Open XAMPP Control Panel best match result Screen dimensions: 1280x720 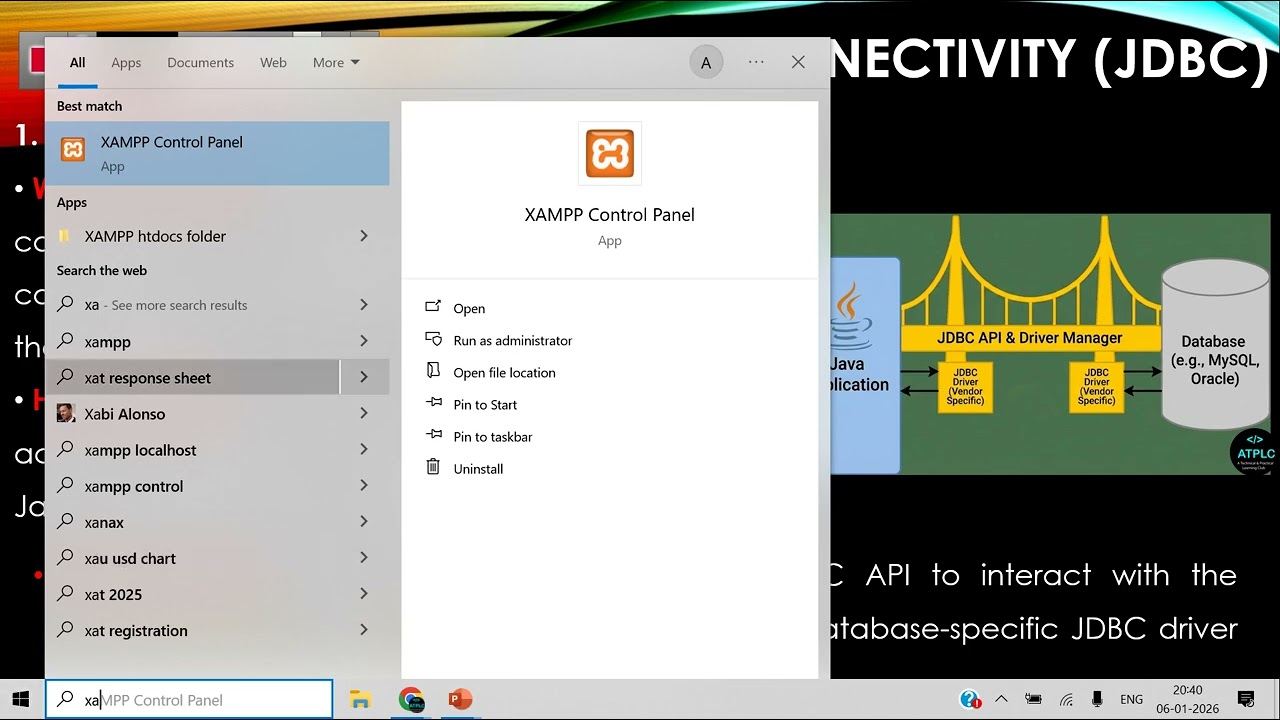point(217,153)
